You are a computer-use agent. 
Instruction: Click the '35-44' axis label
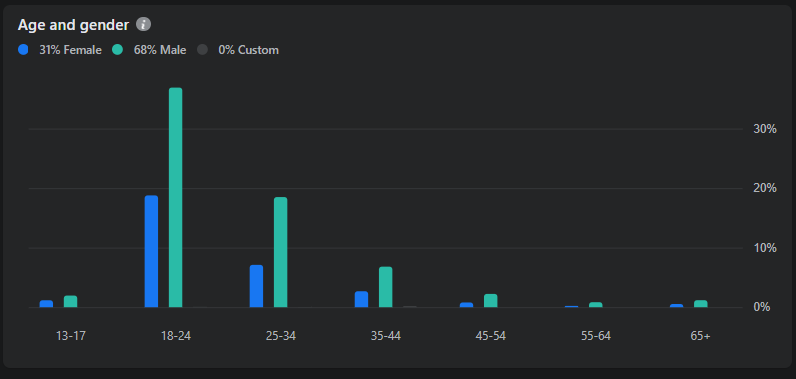point(386,336)
